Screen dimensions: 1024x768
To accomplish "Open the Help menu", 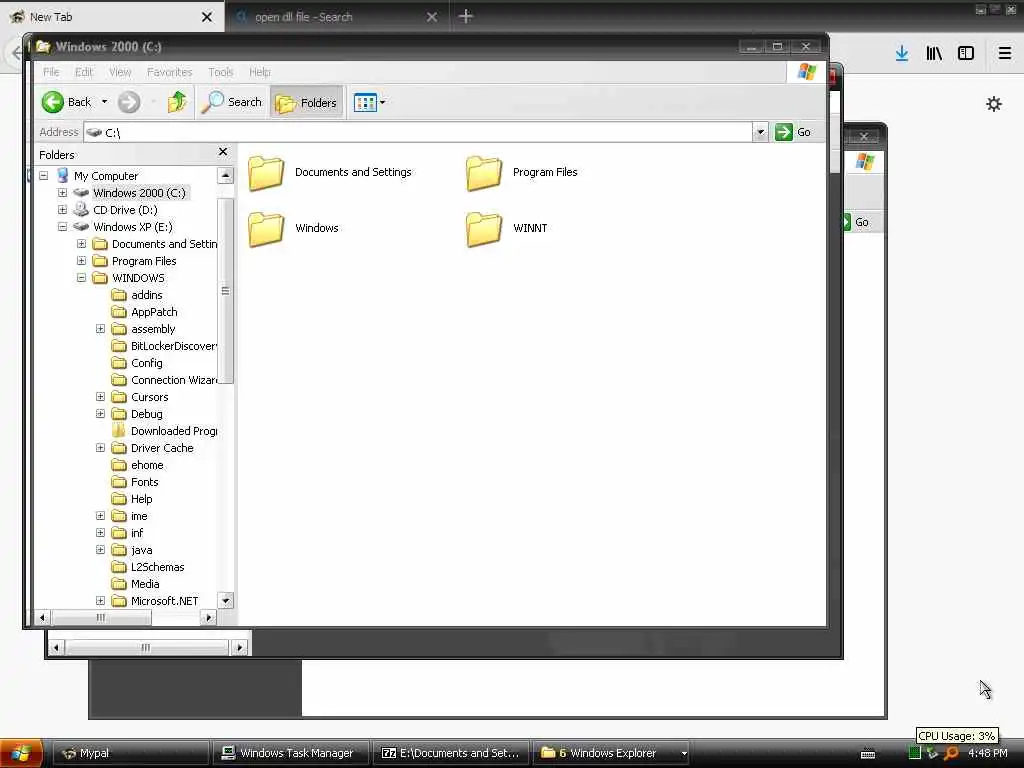I will [260, 72].
